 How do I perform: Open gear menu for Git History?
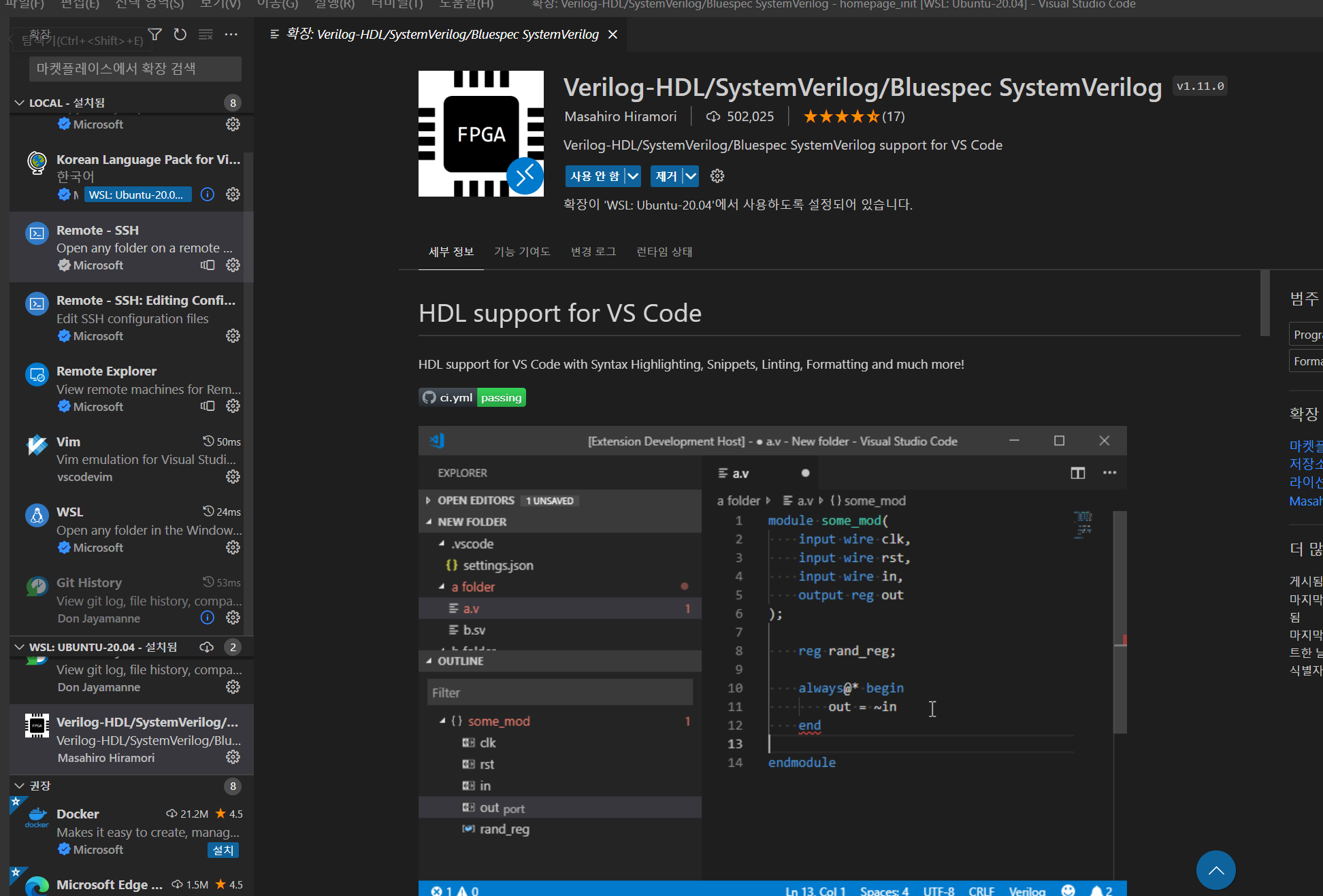click(233, 618)
